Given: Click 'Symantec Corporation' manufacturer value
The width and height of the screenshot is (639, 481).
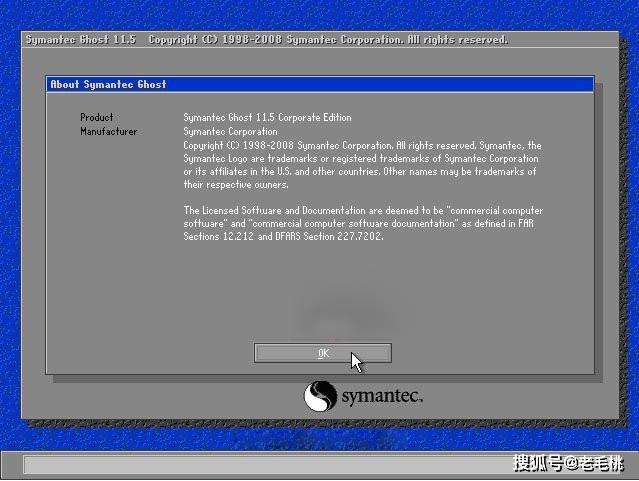Looking at the screenshot, I should [x=230, y=132].
